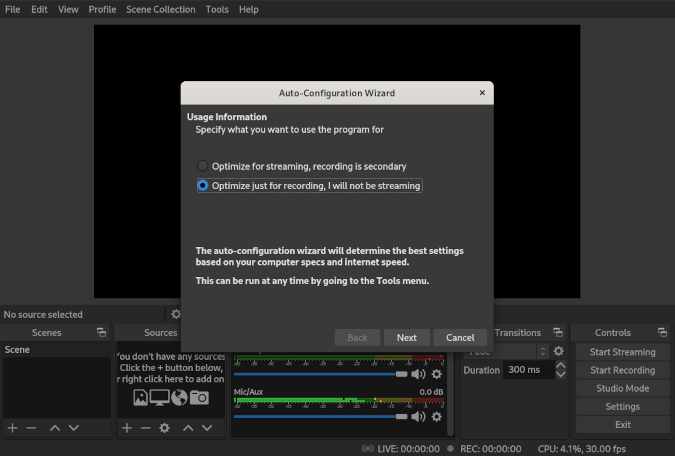Open source properties gear in Sources panel
The height and width of the screenshot is (456, 675).
pos(165,427)
